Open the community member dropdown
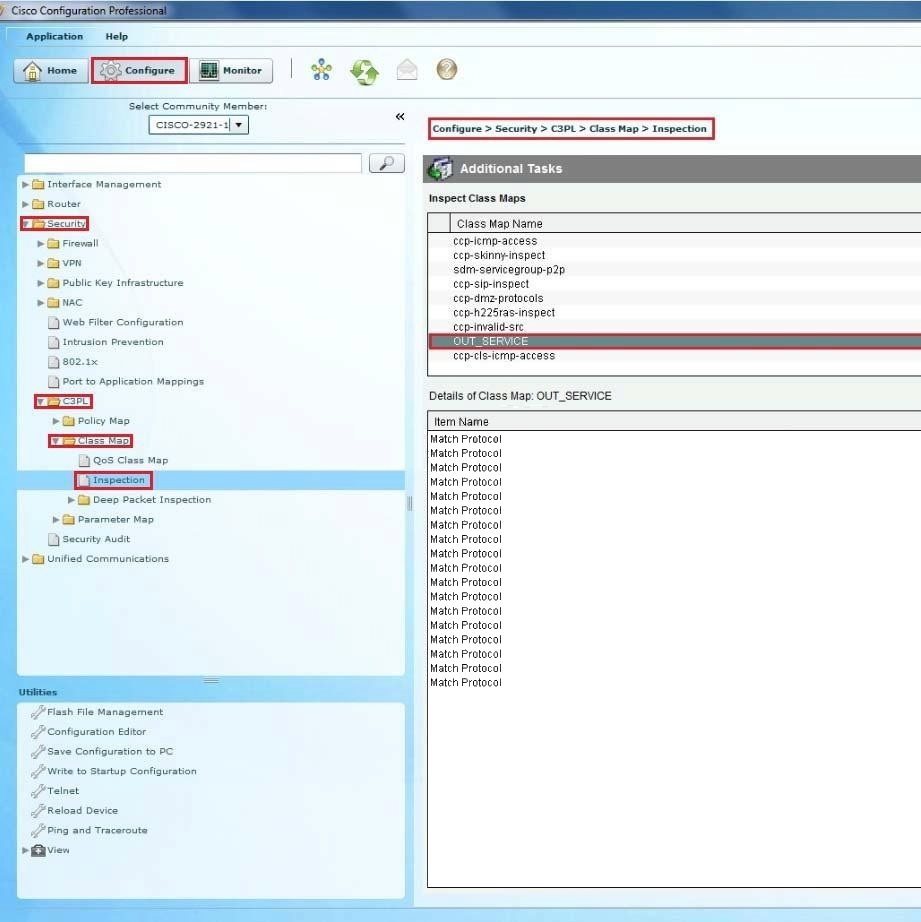 pyautogui.click(x=238, y=125)
